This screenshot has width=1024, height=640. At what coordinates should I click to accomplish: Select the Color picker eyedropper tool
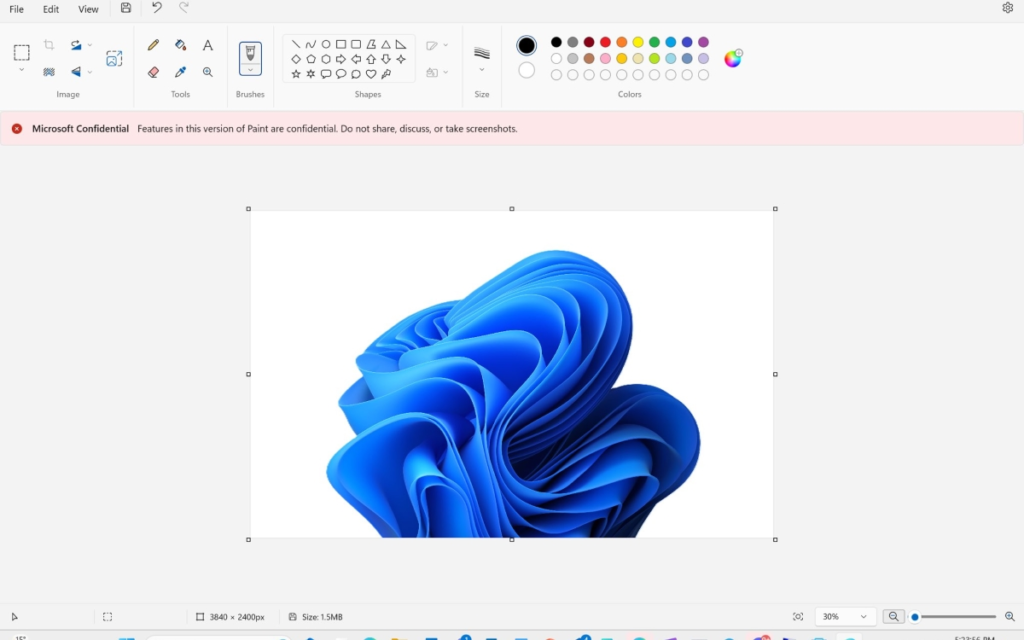coord(180,72)
